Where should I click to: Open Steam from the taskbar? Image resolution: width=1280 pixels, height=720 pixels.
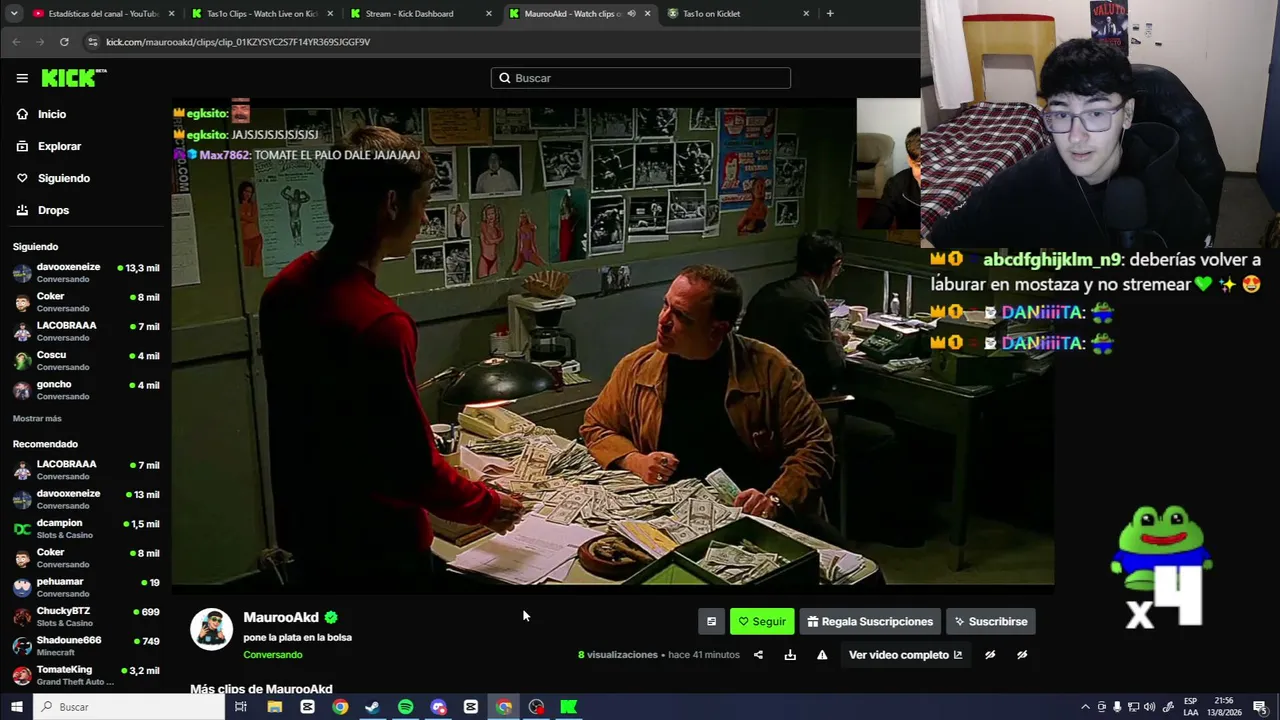click(372, 707)
